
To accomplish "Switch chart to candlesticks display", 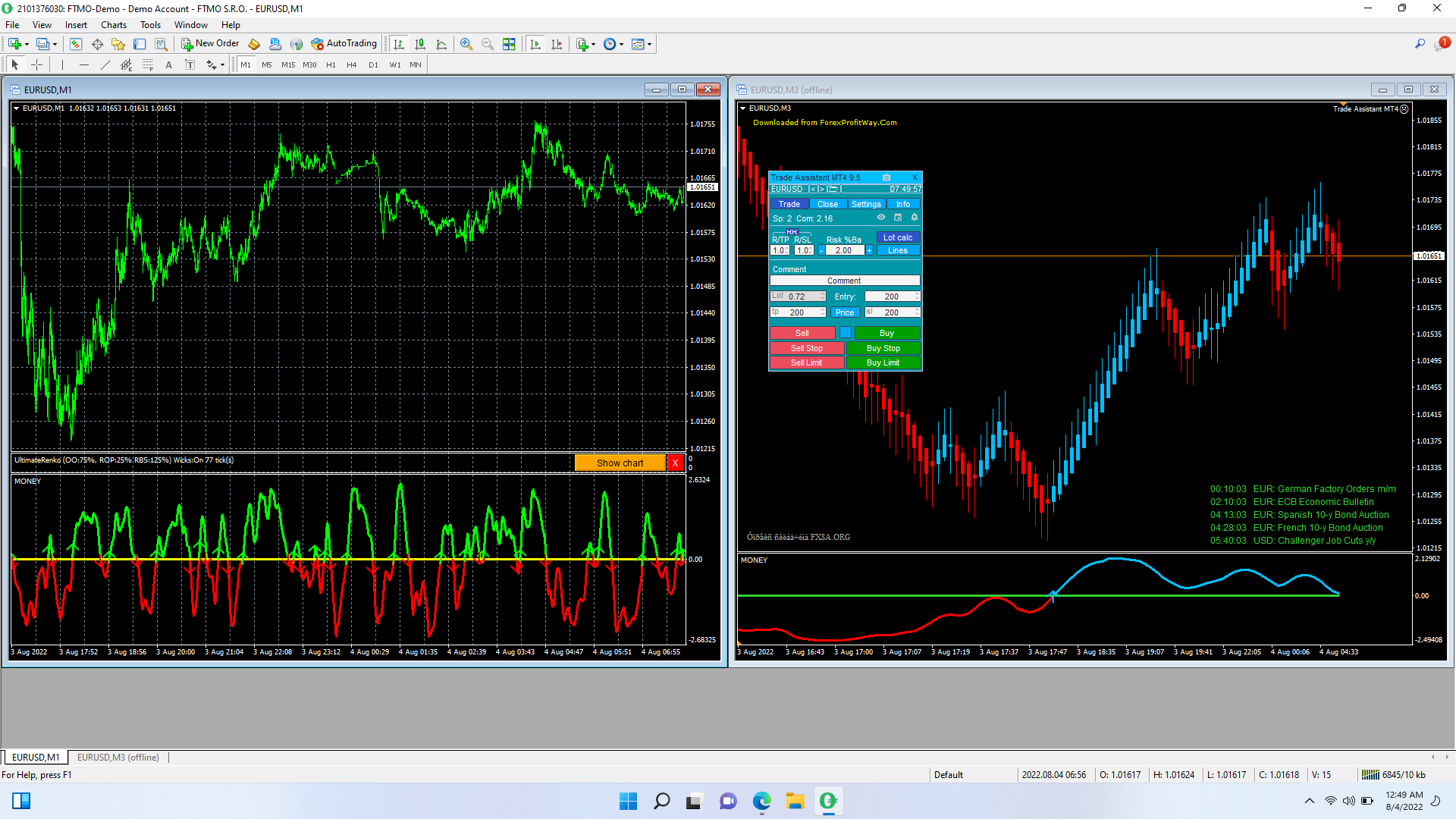I will click(x=420, y=44).
